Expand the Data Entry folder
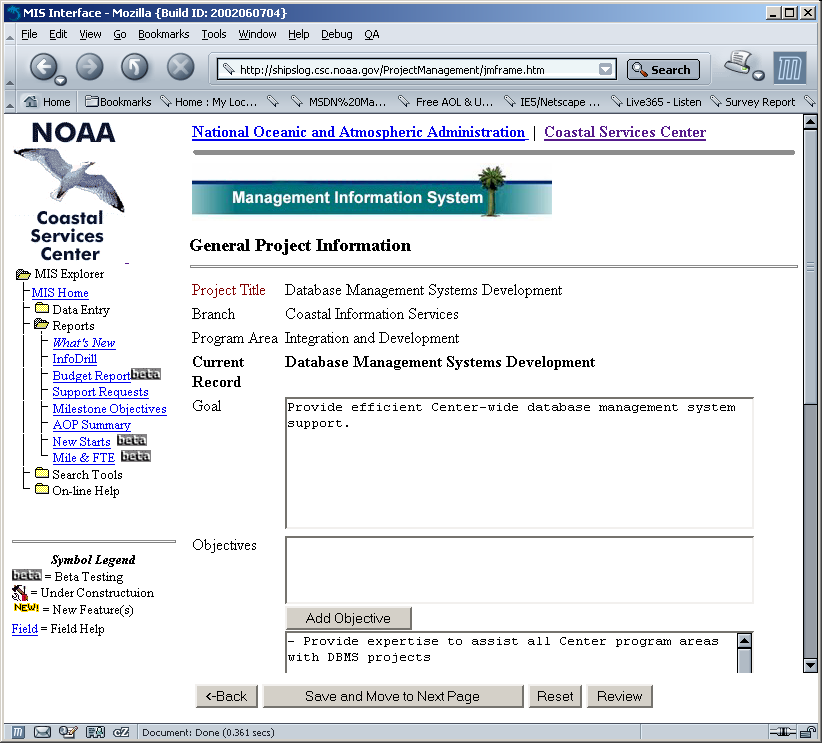Image resolution: width=822 pixels, height=743 pixels. [42, 309]
